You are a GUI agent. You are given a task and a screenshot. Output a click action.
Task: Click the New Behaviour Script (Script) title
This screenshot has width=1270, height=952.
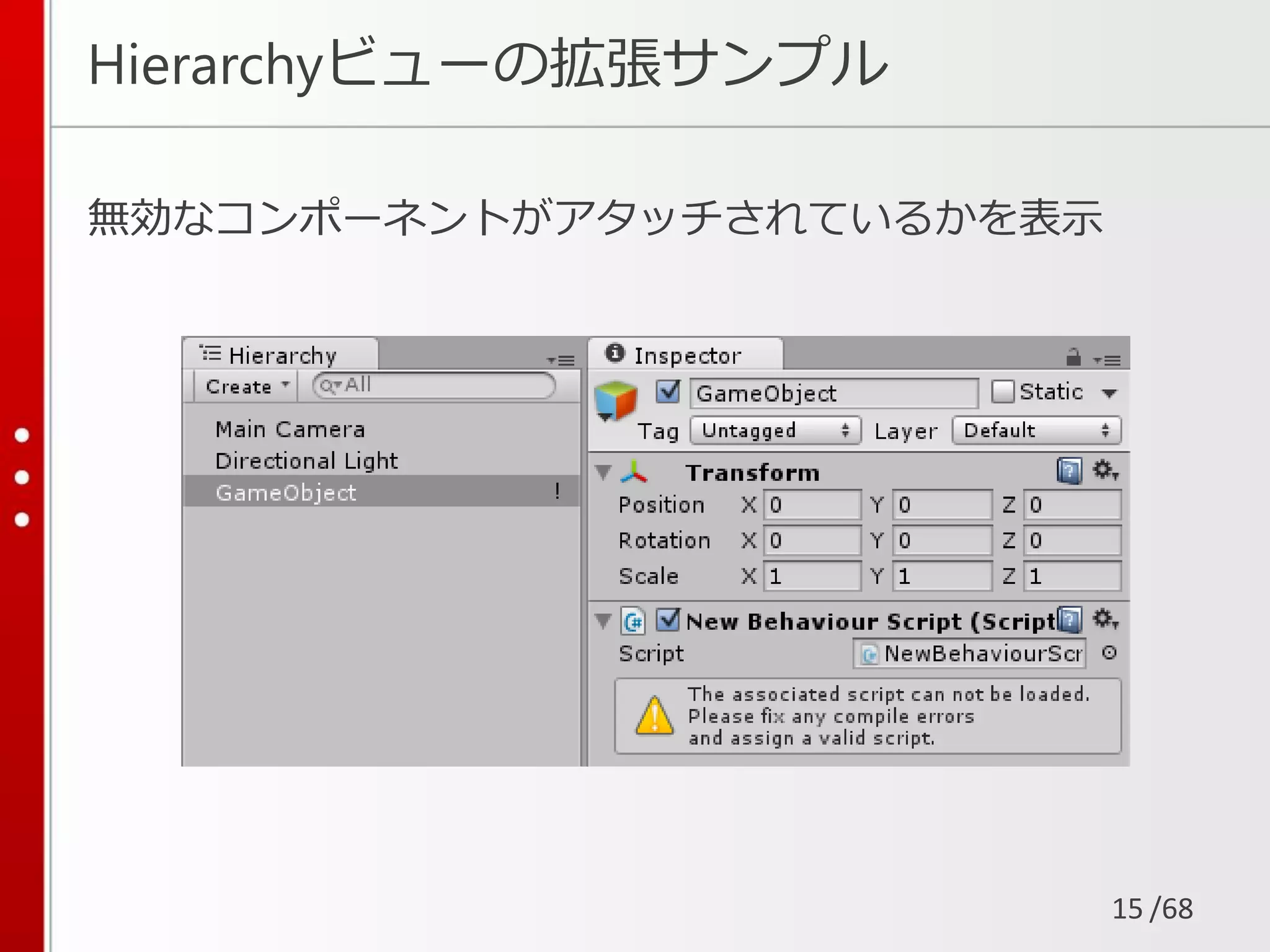point(871,621)
